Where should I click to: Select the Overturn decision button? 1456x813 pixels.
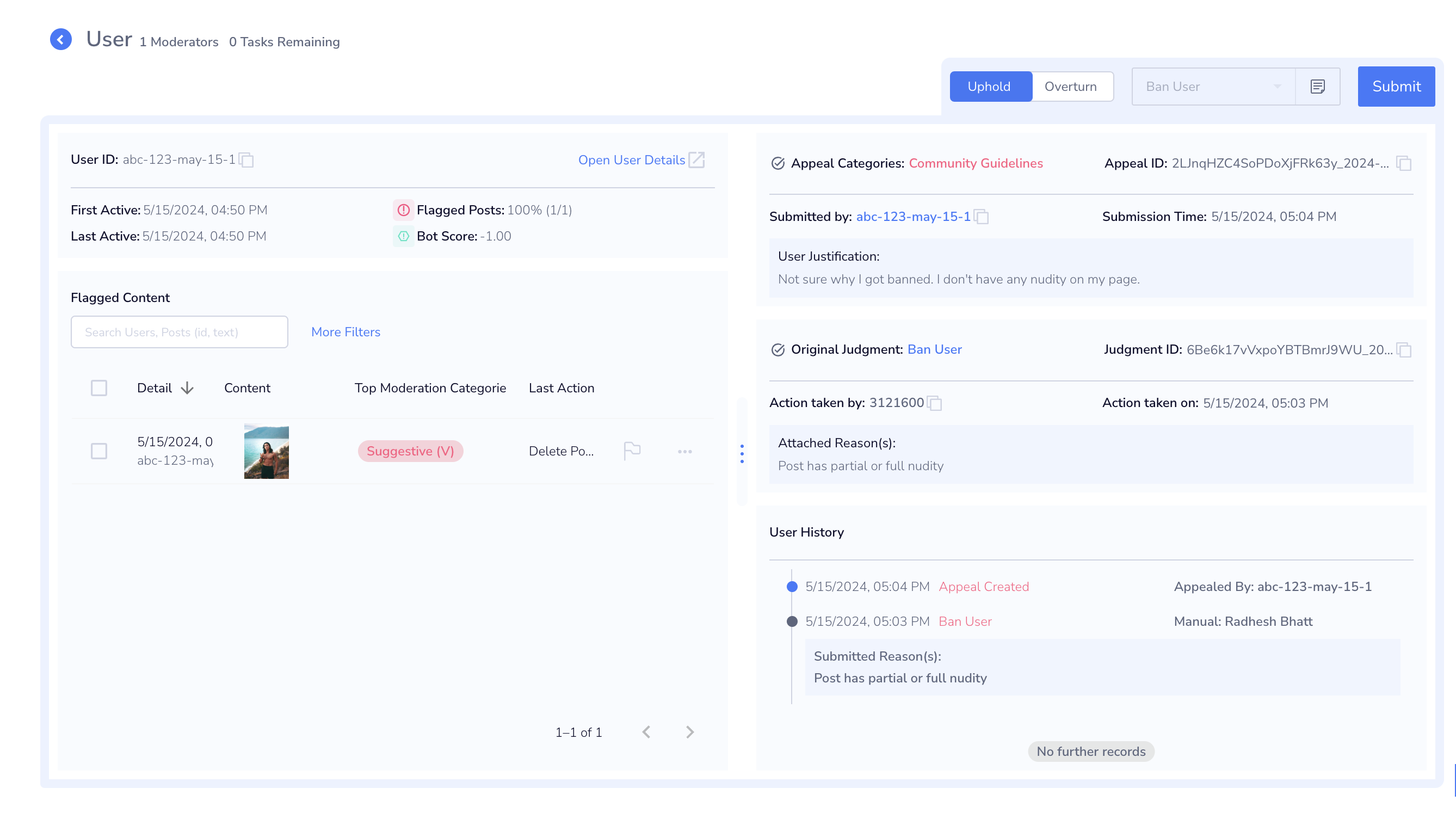coord(1070,86)
